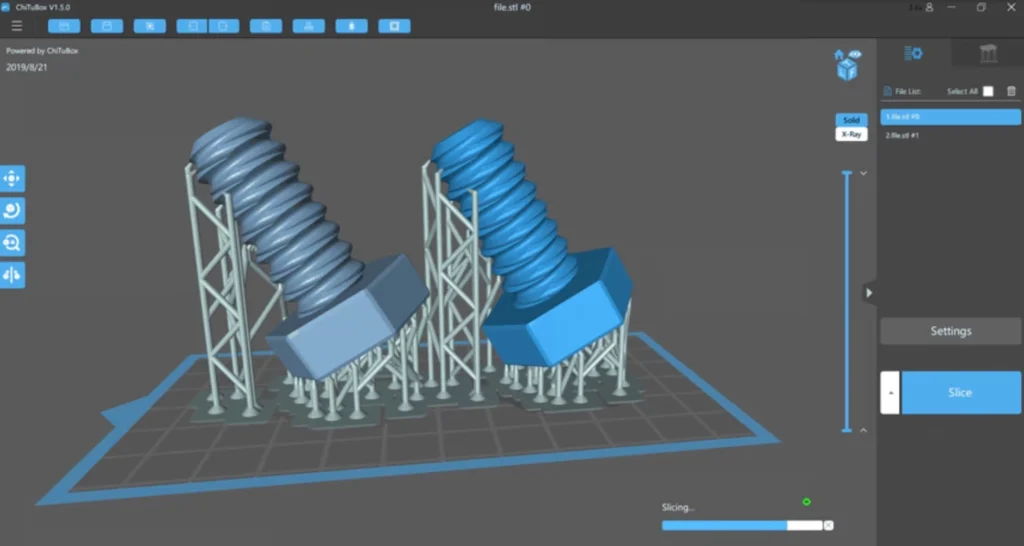
Task: Click the Undo toolbar button
Action: coord(192,26)
